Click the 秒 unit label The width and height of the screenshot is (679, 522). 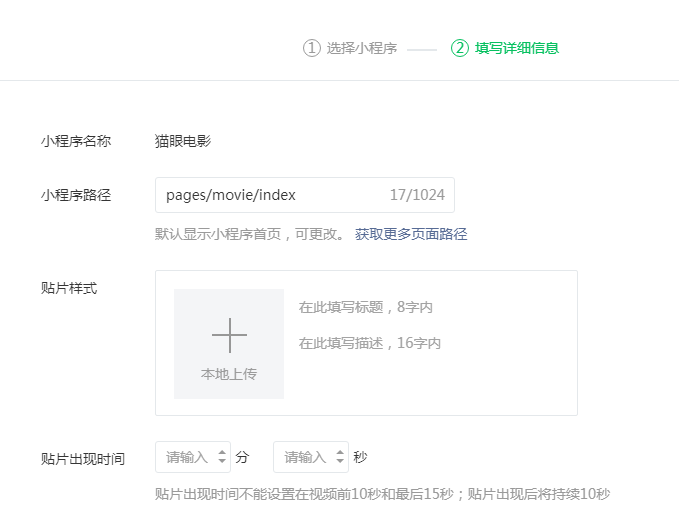coord(360,457)
